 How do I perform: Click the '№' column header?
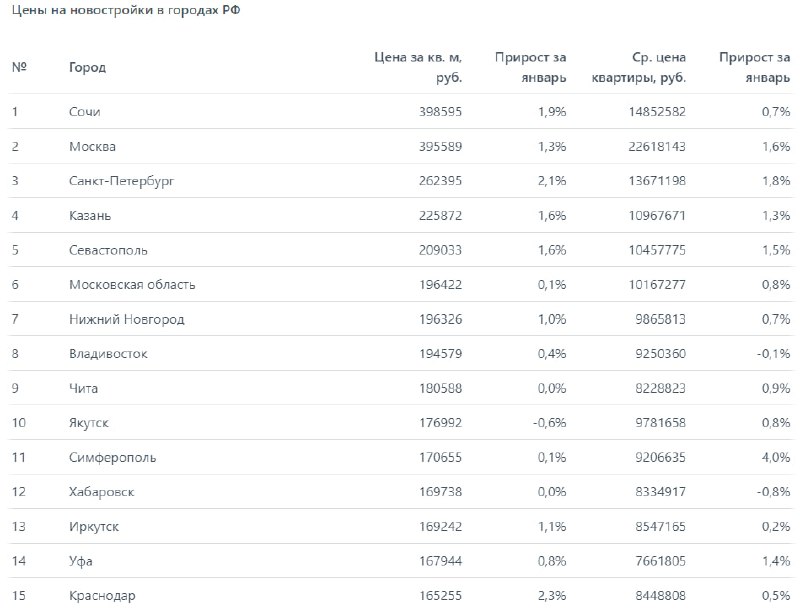19,67
